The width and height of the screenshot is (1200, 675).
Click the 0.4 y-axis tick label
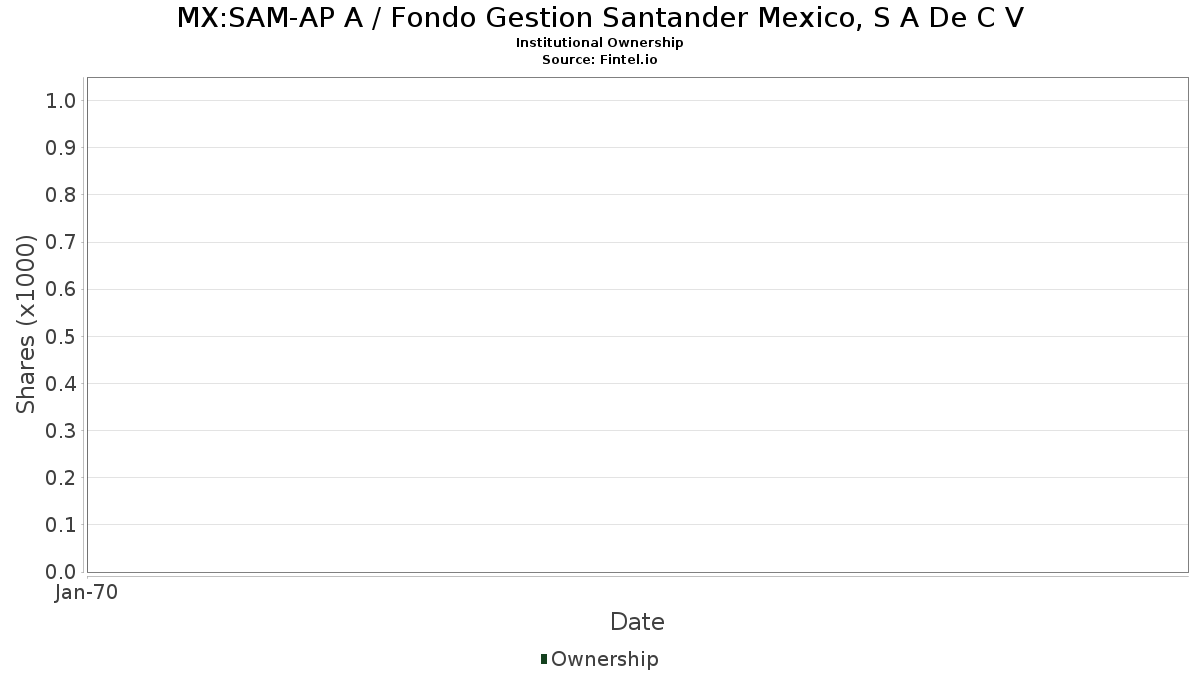(62, 383)
